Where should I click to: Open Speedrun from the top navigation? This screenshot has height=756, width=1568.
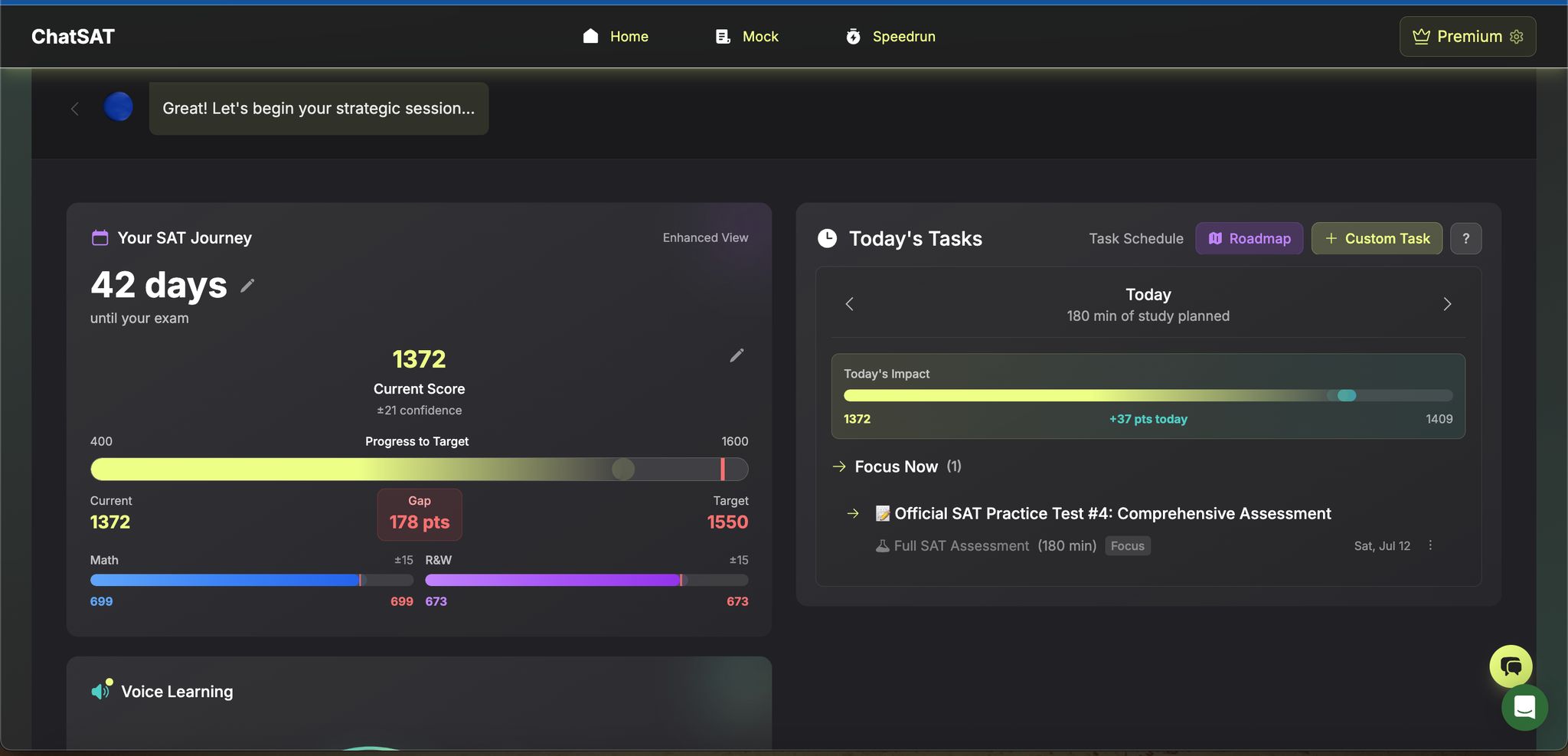click(890, 37)
